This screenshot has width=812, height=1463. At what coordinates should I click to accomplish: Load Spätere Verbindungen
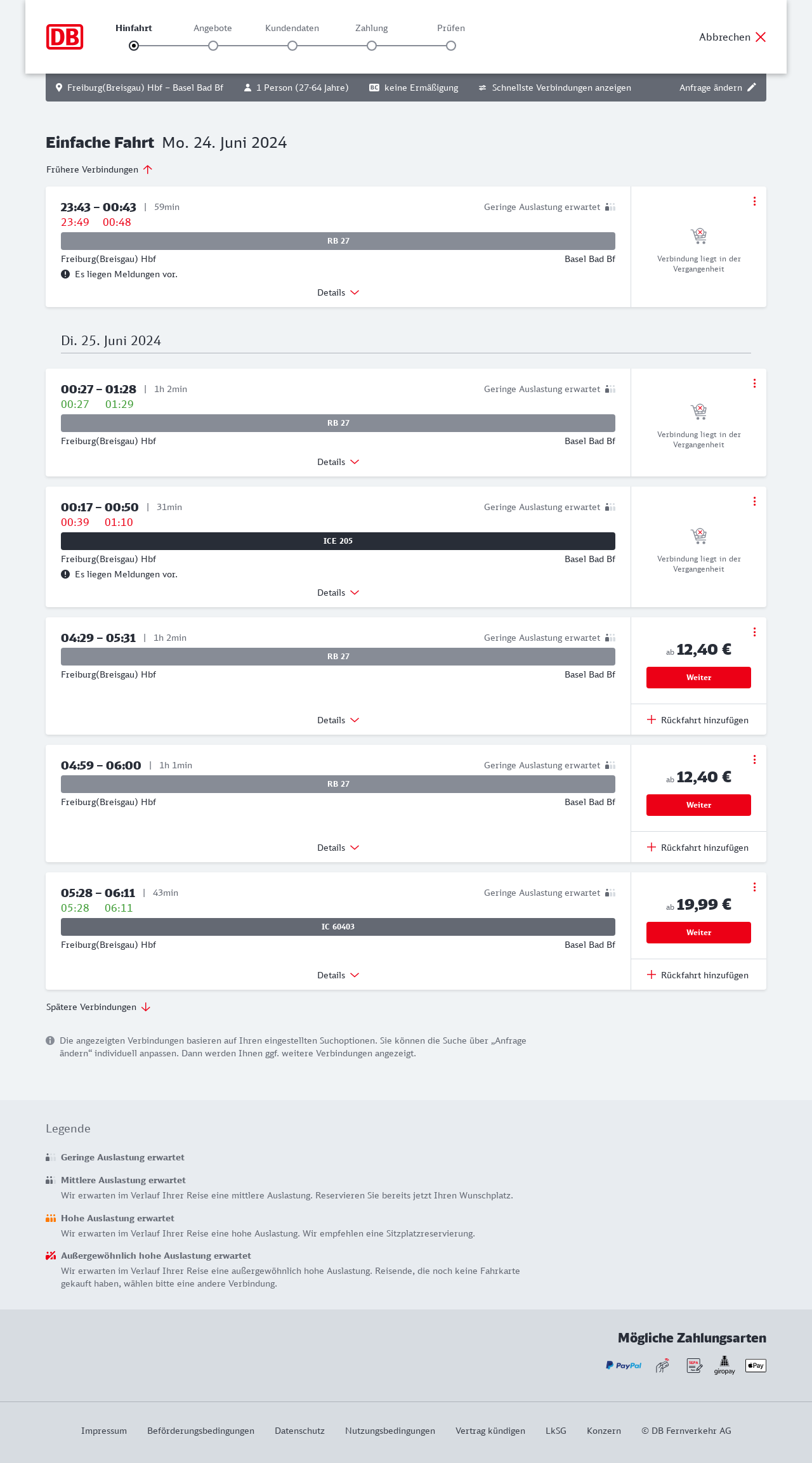coord(98,1007)
